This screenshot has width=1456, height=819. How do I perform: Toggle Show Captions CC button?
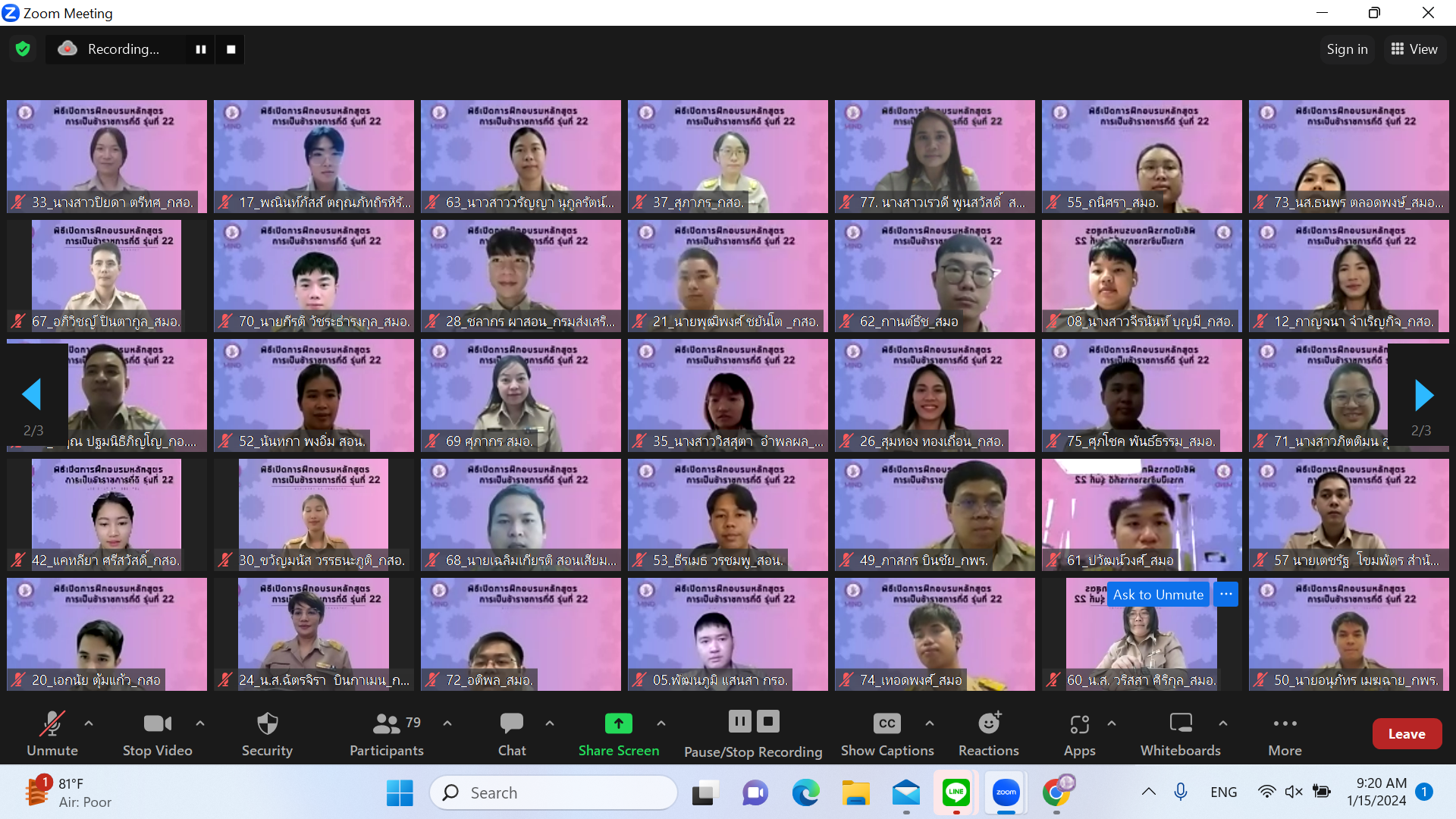pyautogui.click(x=886, y=724)
